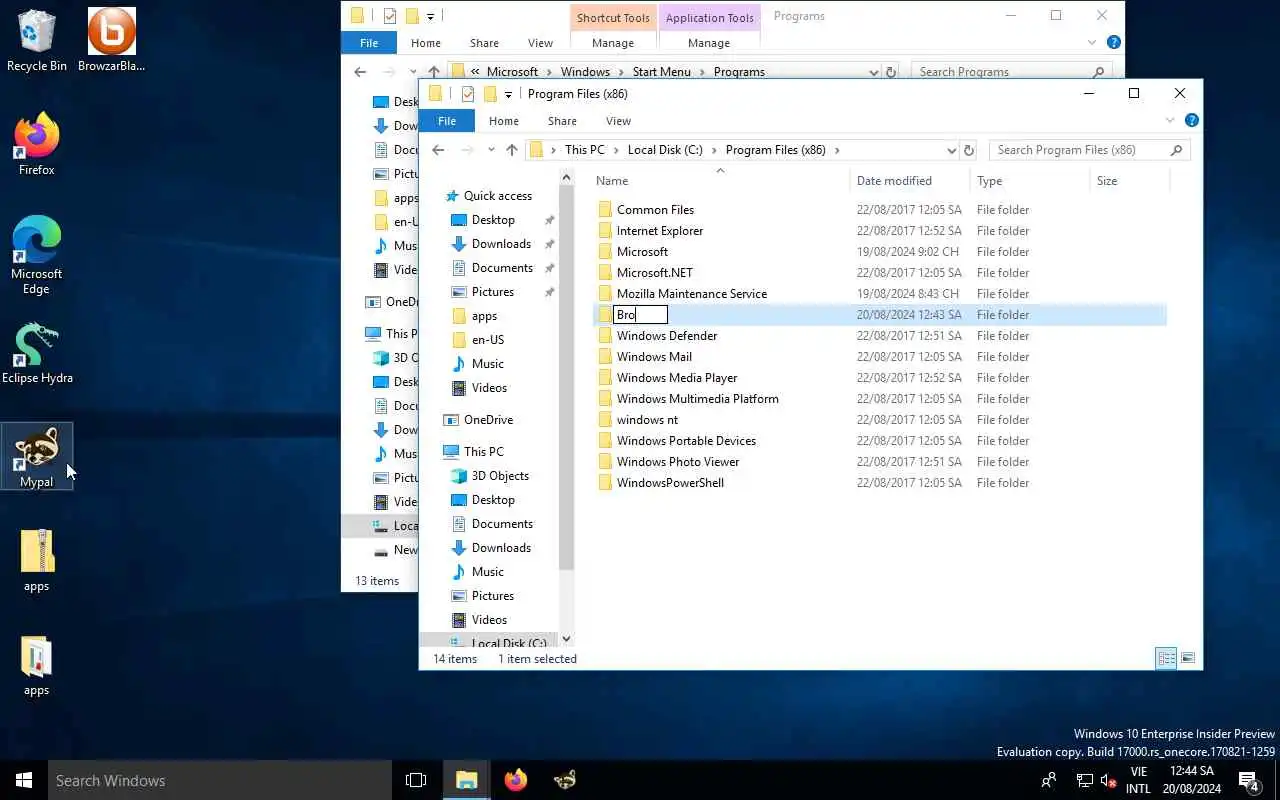The width and height of the screenshot is (1280, 800).
Task: Open the Recent locations dropdown arrow
Action: pyautogui.click(x=491, y=150)
